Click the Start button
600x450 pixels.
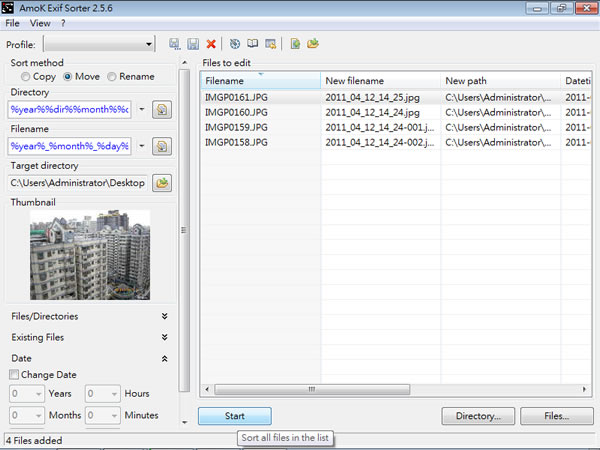[x=234, y=416]
